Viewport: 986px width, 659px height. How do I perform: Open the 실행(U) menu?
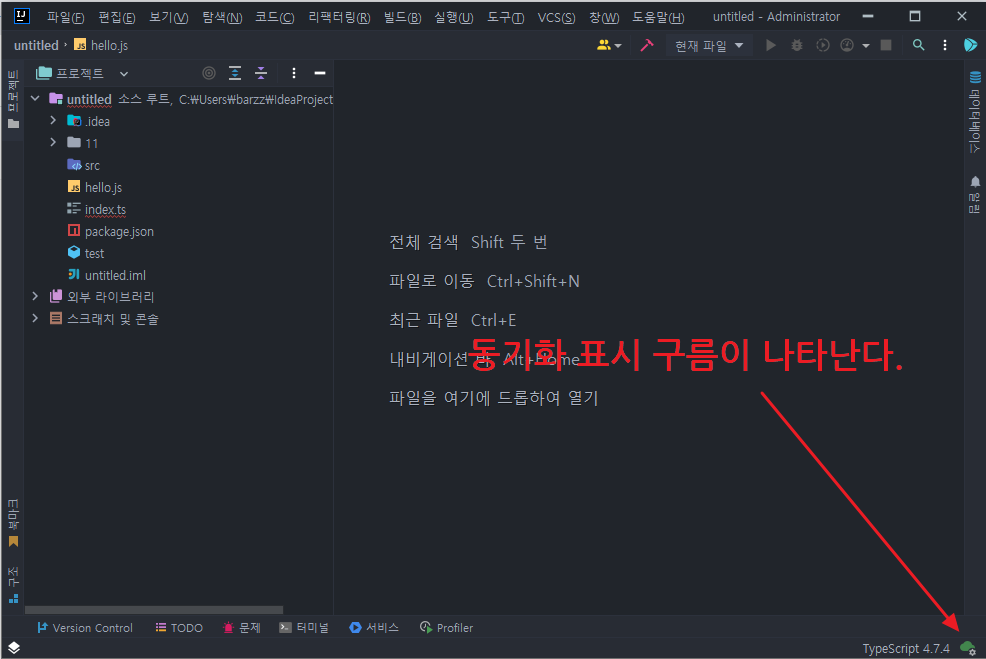pos(453,17)
